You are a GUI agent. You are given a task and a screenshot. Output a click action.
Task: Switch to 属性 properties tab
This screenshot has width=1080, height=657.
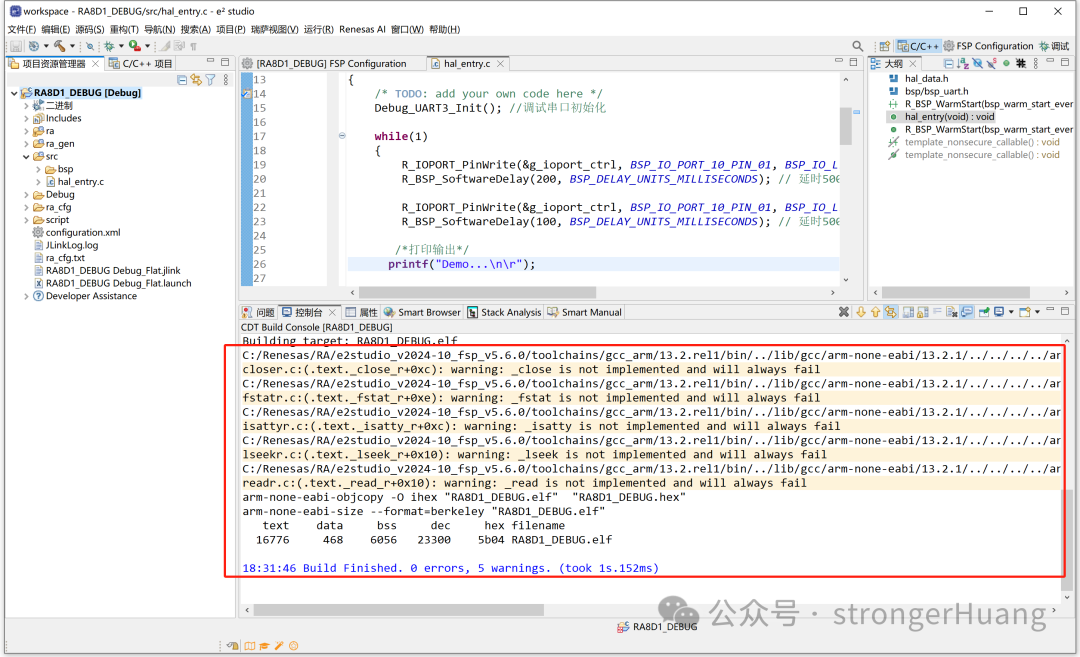(x=362, y=312)
